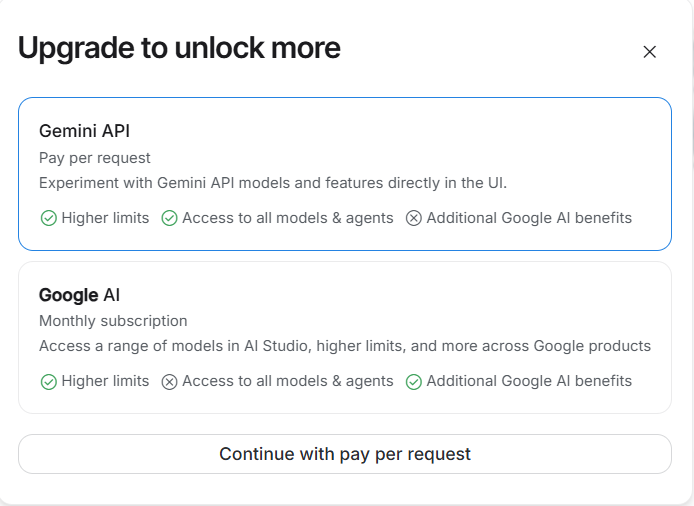
Task: Click the X icon for Gemini API Additional Google AI benefits
Action: (x=413, y=218)
